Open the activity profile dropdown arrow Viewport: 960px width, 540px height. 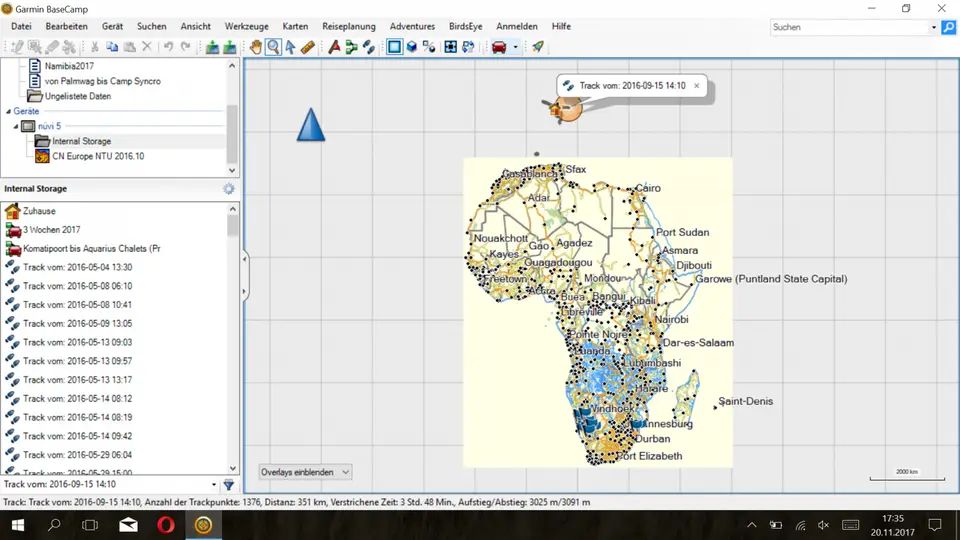516,47
